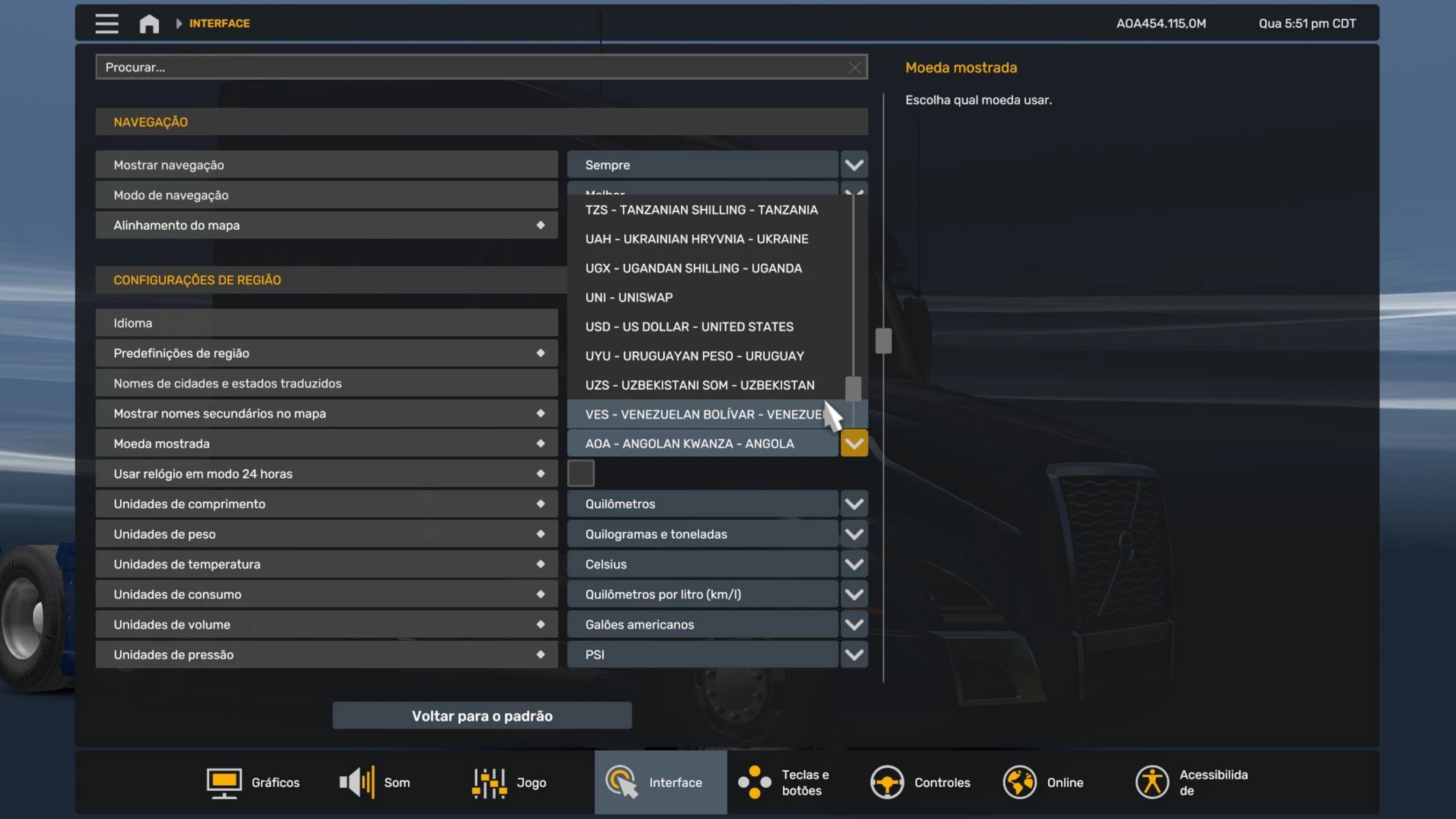This screenshot has width=1456, height=819.
Task: Reset Unidades de volume diamond marker
Action: pos(540,624)
